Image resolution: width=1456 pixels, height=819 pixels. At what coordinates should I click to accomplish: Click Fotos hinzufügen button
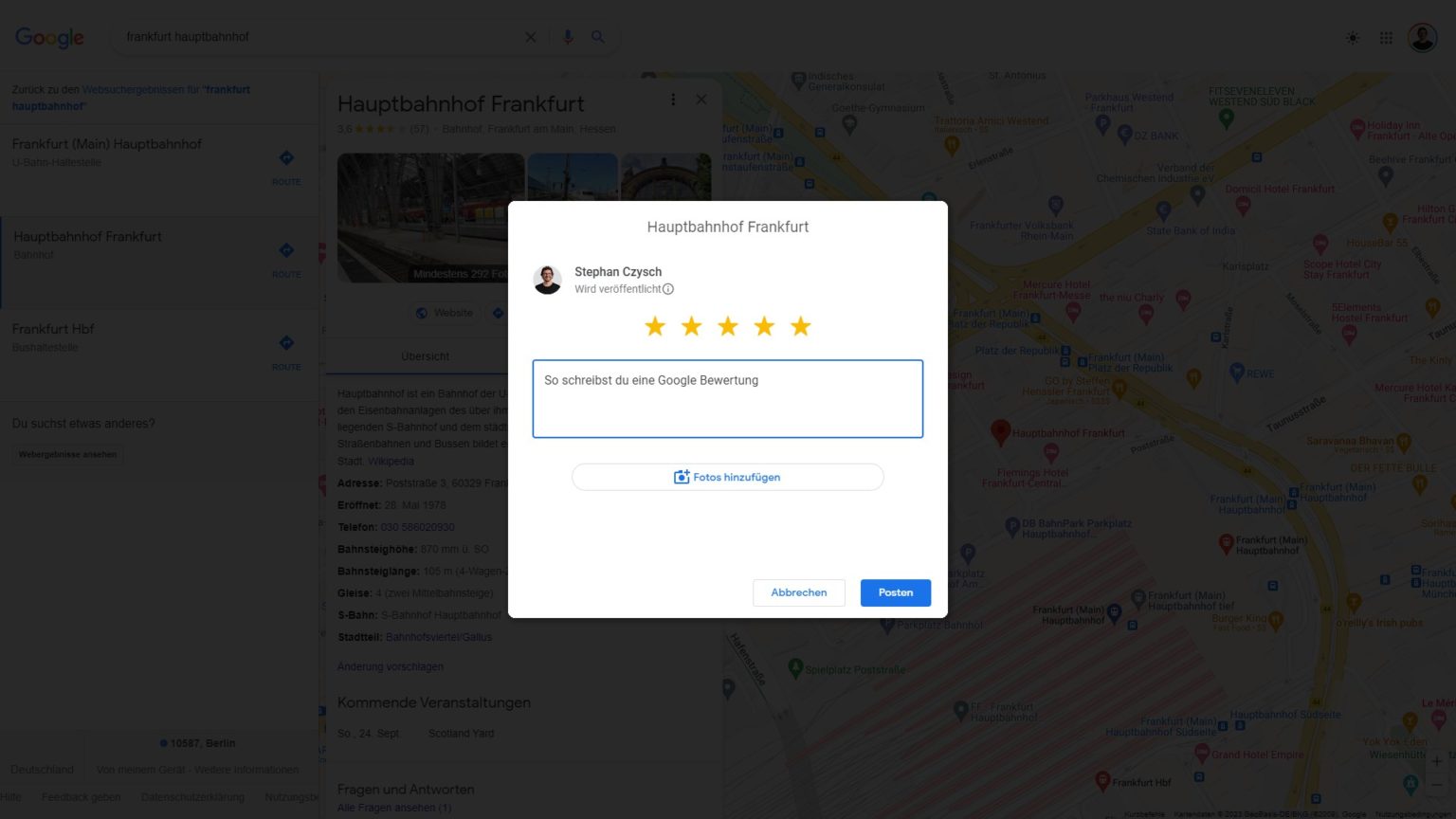pos(728,477)
